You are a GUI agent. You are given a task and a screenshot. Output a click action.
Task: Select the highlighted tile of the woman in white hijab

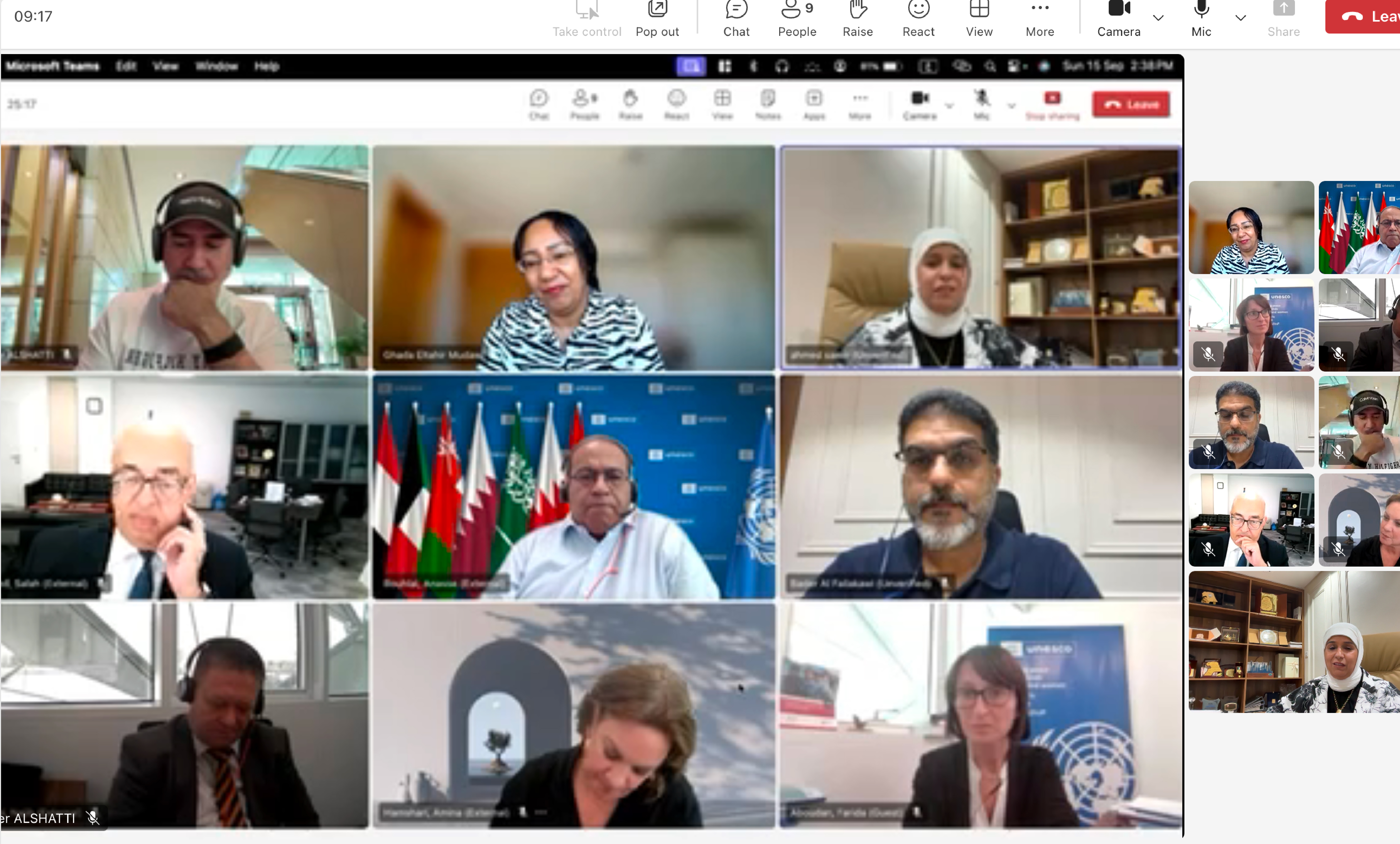[x=981, y=258]
